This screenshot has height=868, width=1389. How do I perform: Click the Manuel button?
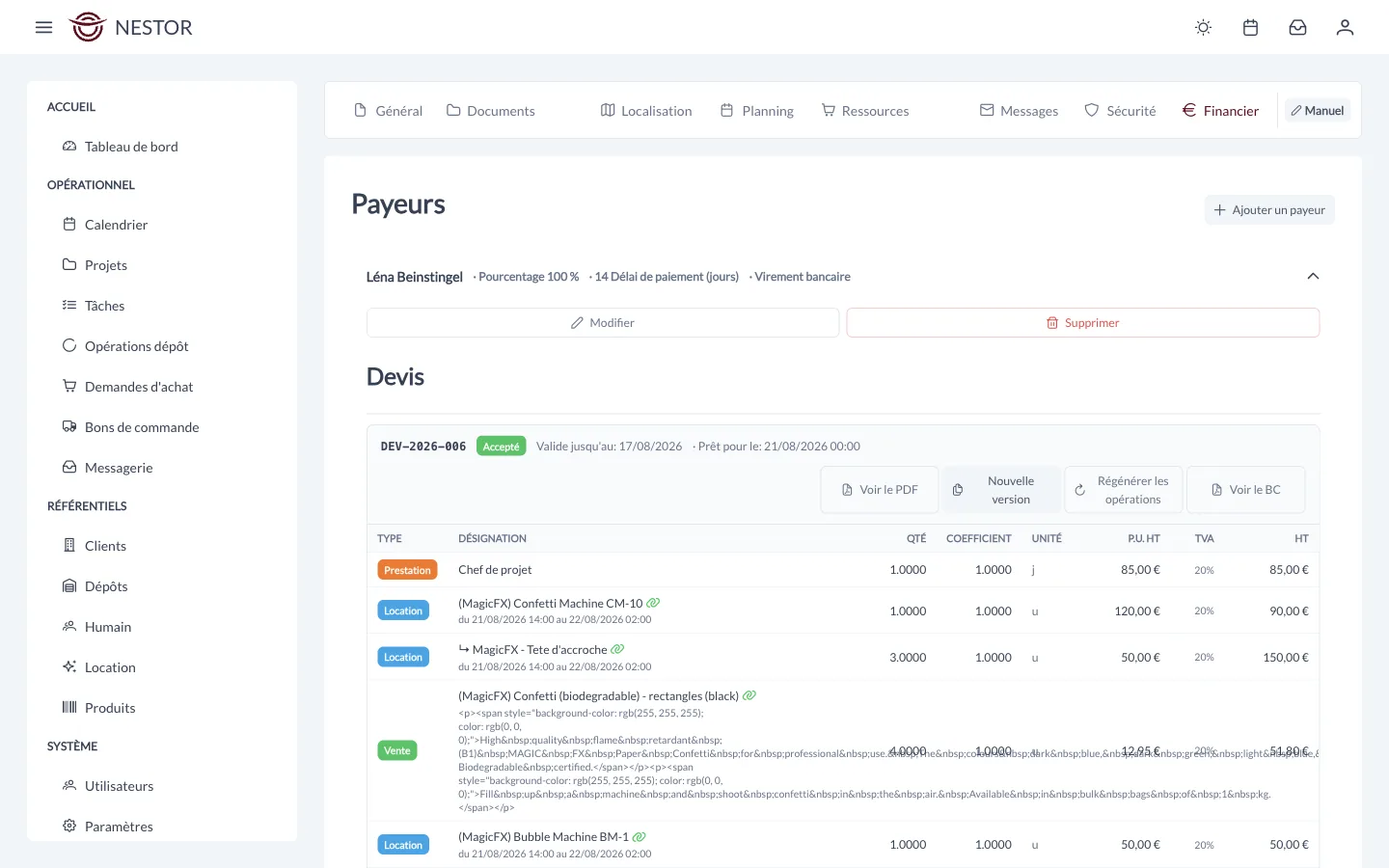click(x=1318, y=111)
